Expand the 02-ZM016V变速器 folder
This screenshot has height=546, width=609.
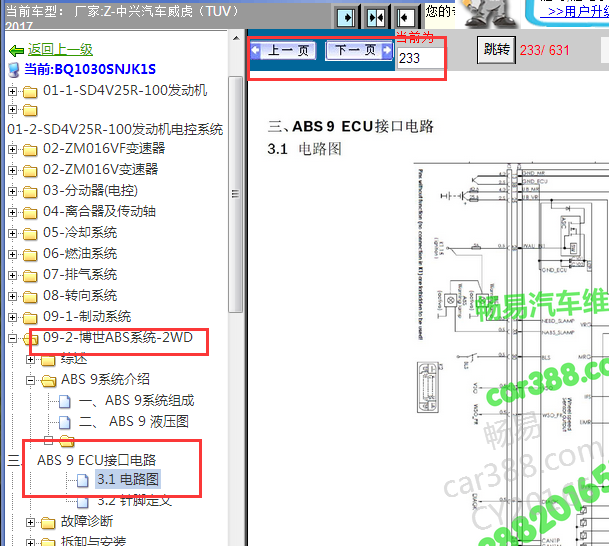click(12, 170)
